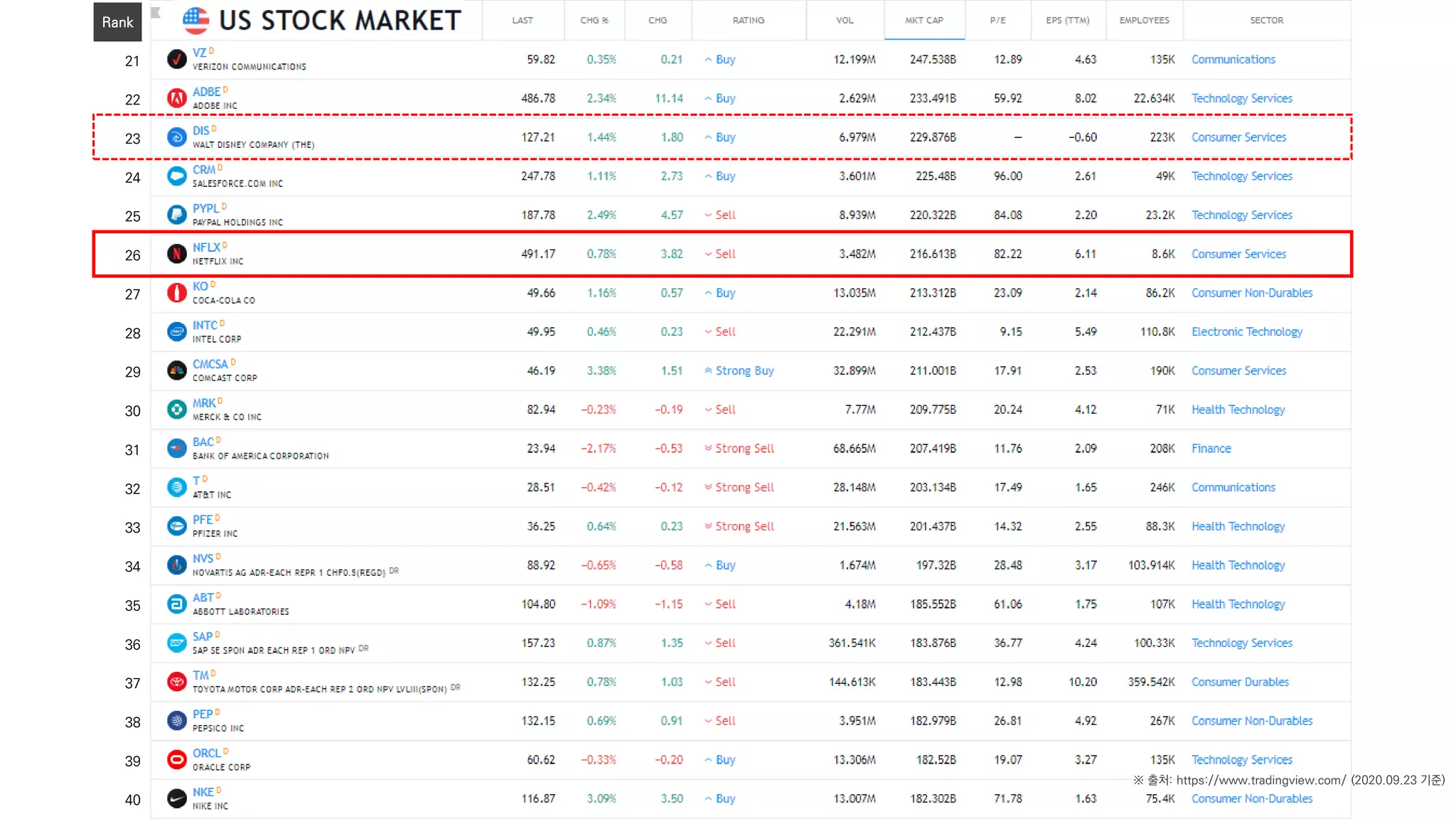Open the NFLX ticker link
The height and width of the screenshot is (819, 1456).
tap(206, 247)
